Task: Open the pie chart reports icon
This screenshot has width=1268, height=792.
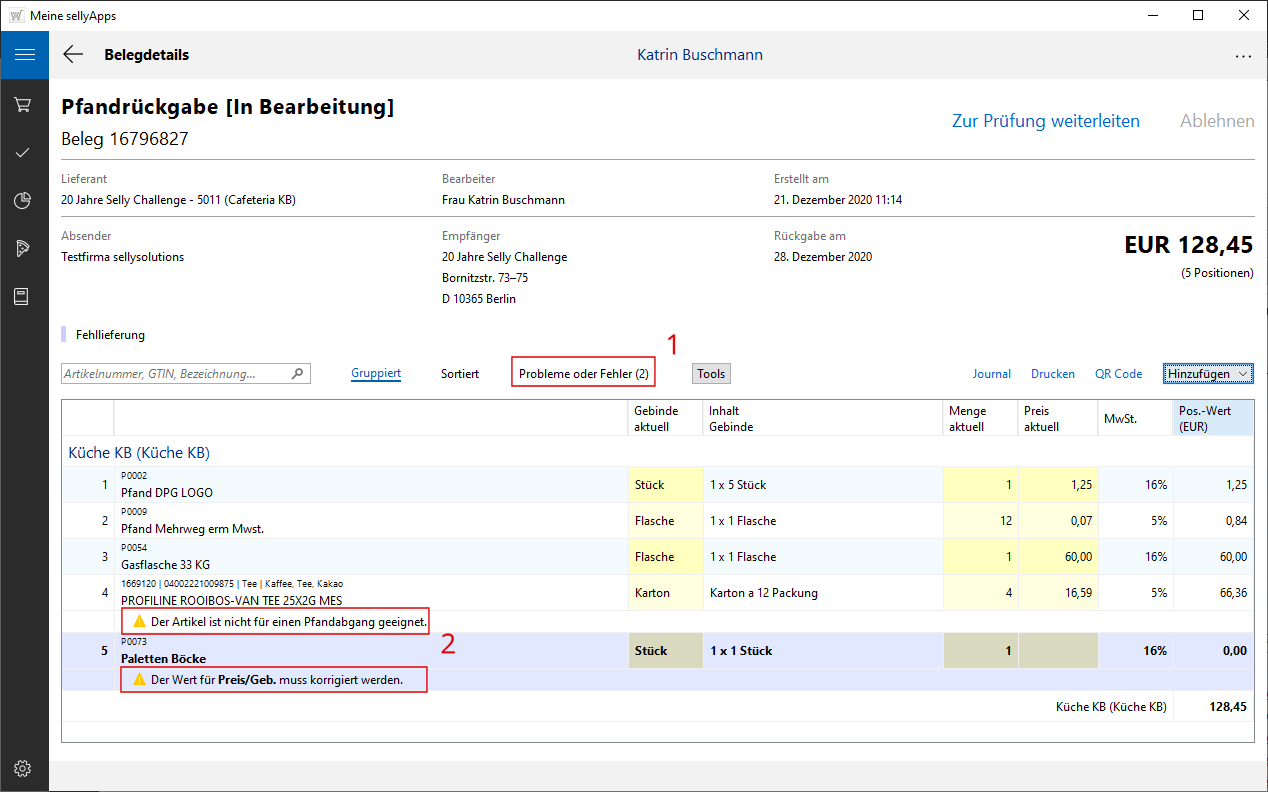Action: pyautogui.click(x=24, y=201)
